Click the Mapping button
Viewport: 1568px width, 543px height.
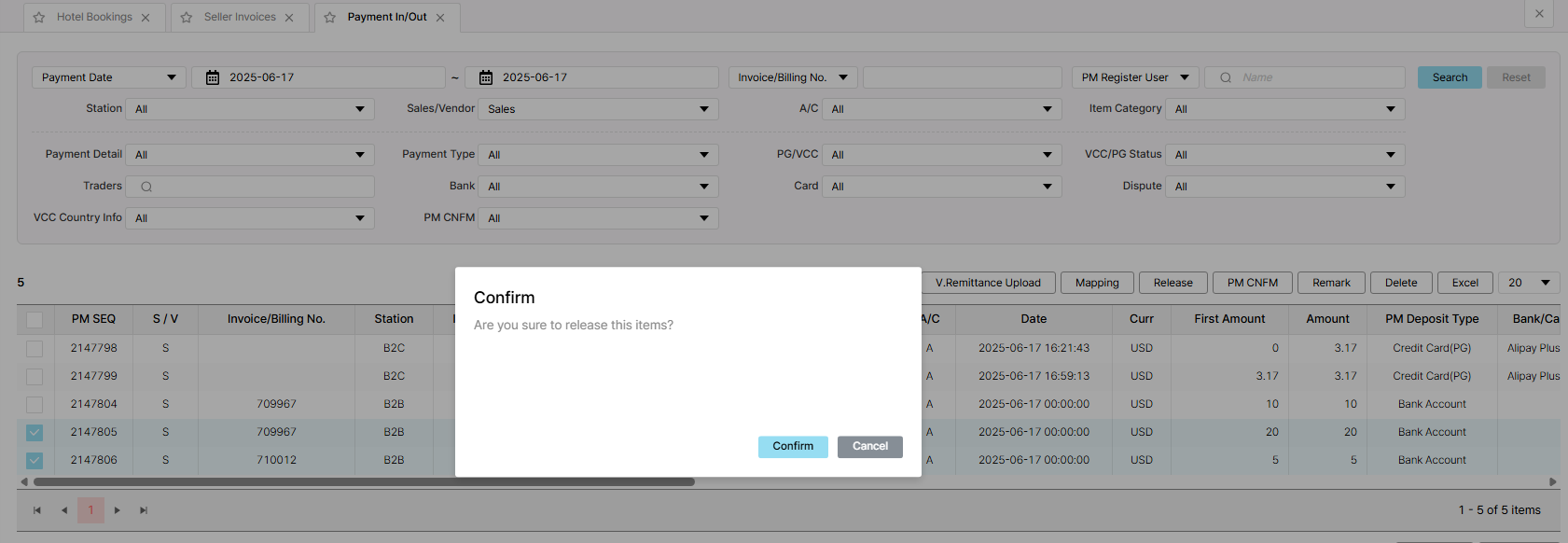point(1097,283)
